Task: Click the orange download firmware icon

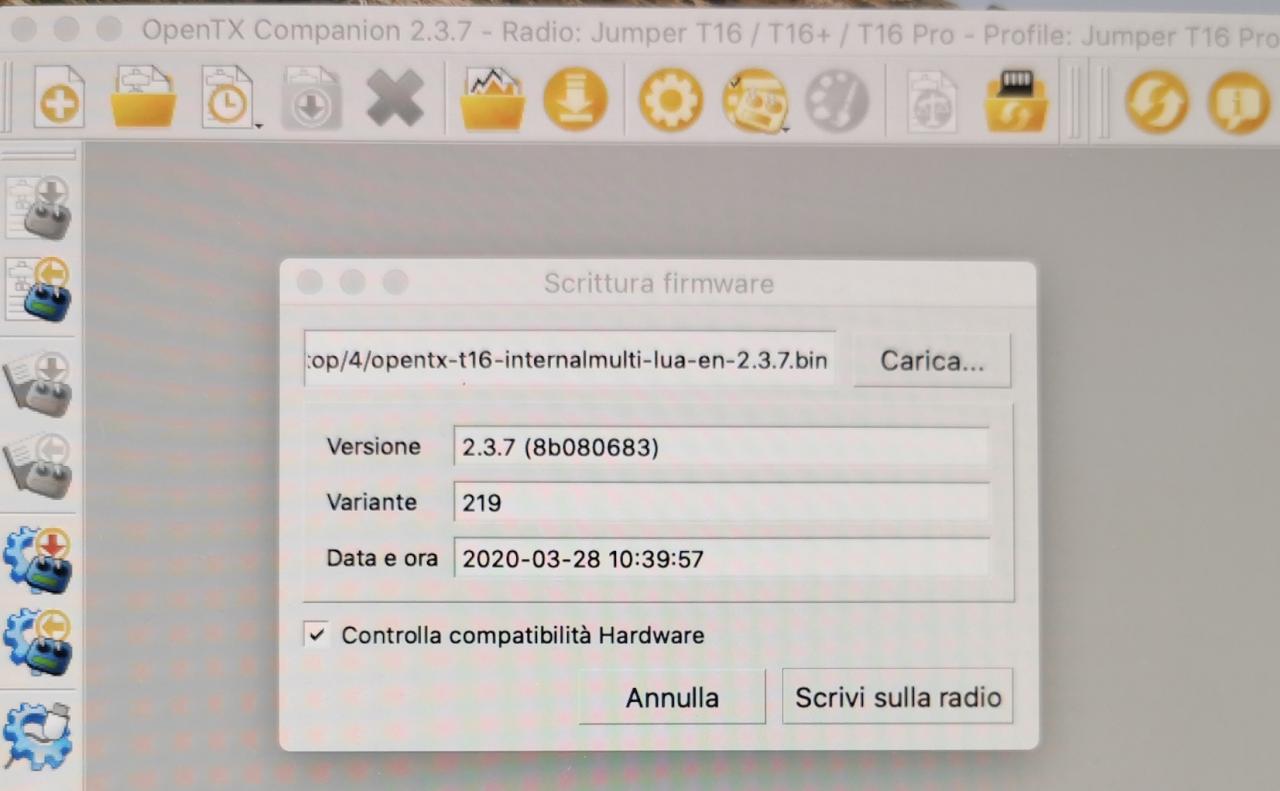Action: pyautogui.click(x=575, y=100)
